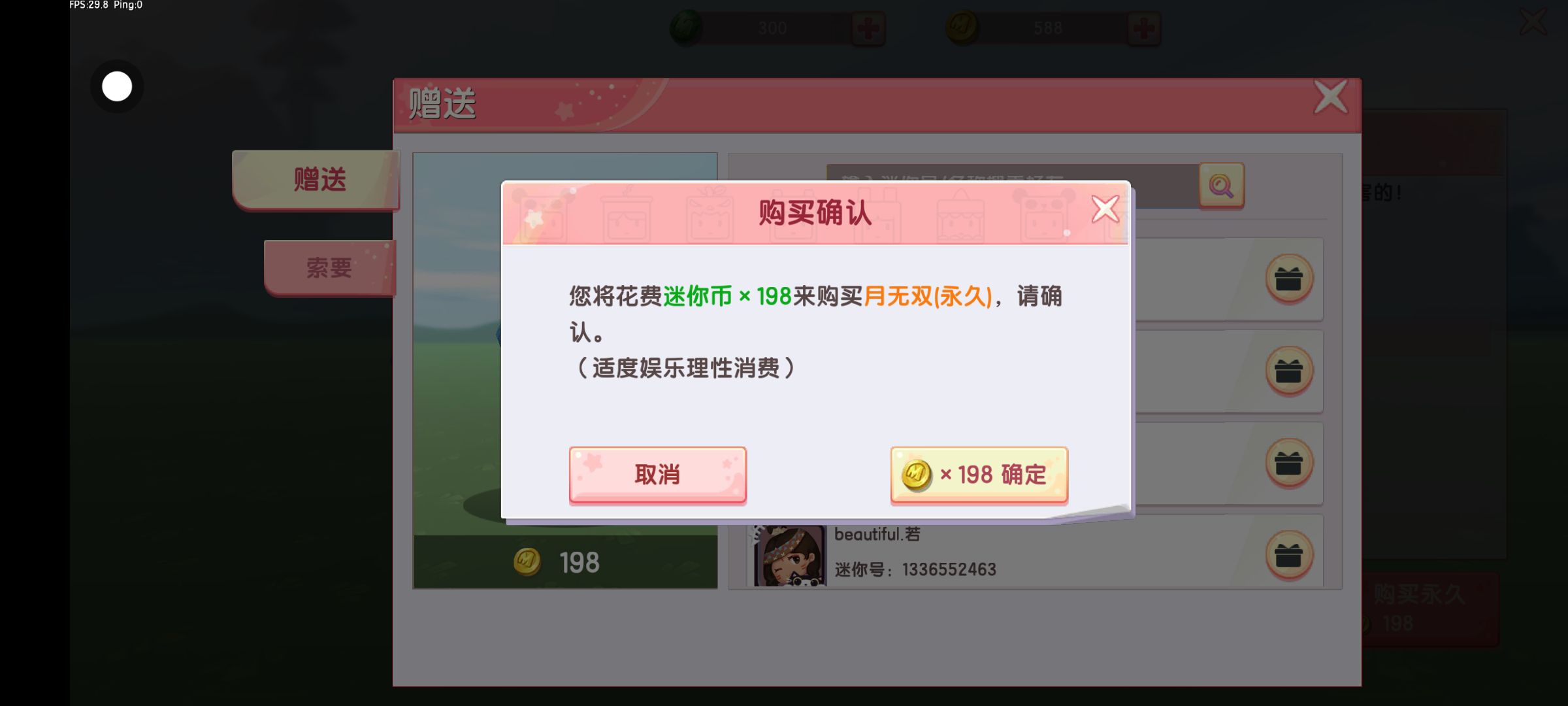Add mini coins with red plus next to 588
1568x706 pixels.
pos(1144,29)
